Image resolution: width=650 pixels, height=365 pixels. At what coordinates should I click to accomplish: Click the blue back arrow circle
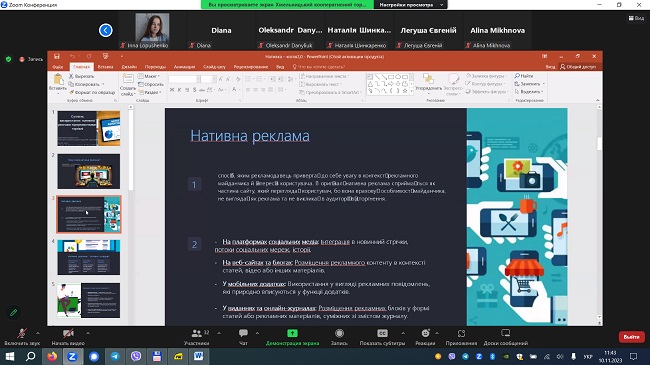[106, 30]
